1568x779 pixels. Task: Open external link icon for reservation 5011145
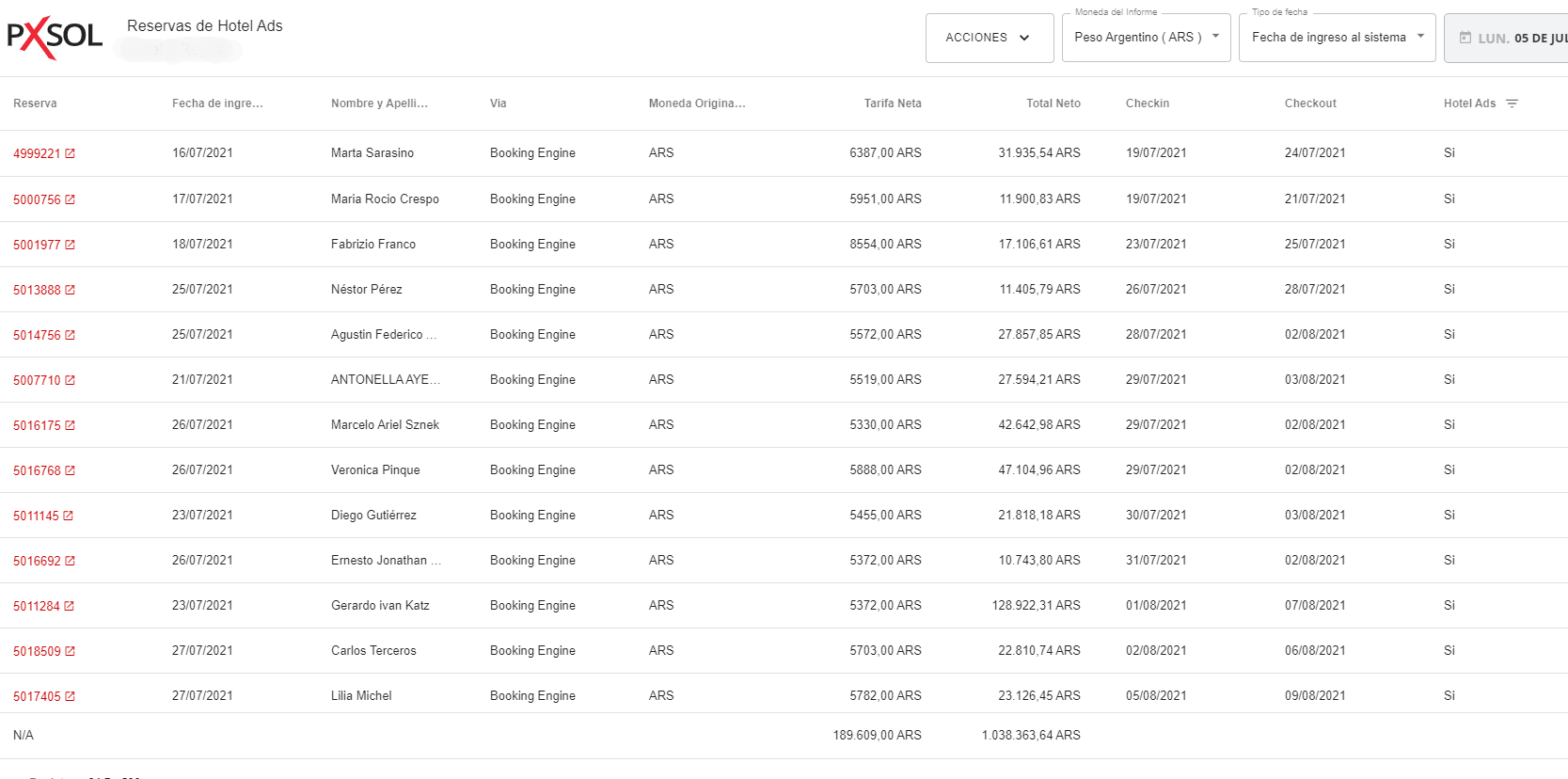pyautogui.click(x=68, y=516)
